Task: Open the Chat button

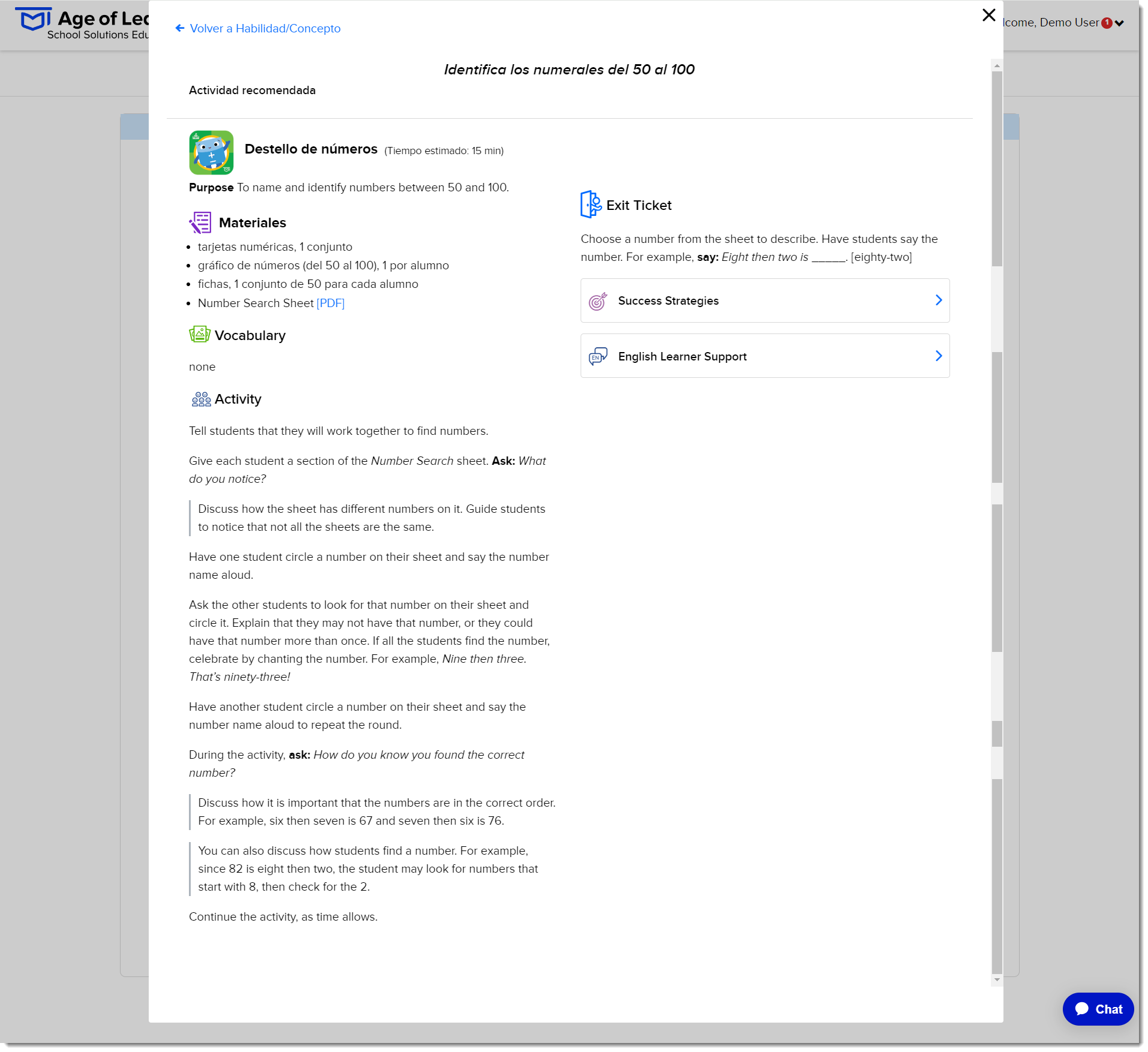Action: point(1098,1009)
